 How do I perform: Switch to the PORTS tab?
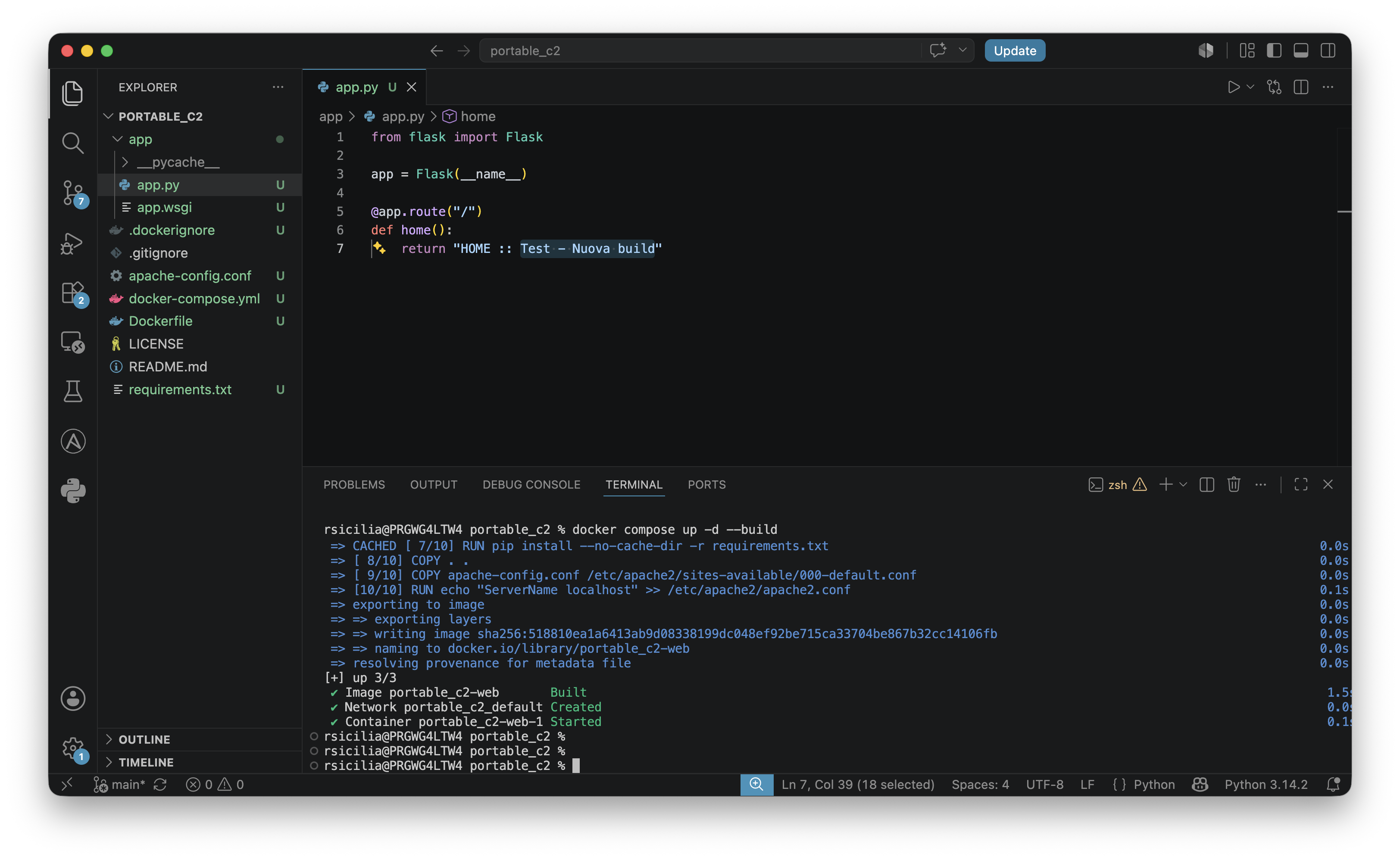pyautogui.click(x=706, y=485)
